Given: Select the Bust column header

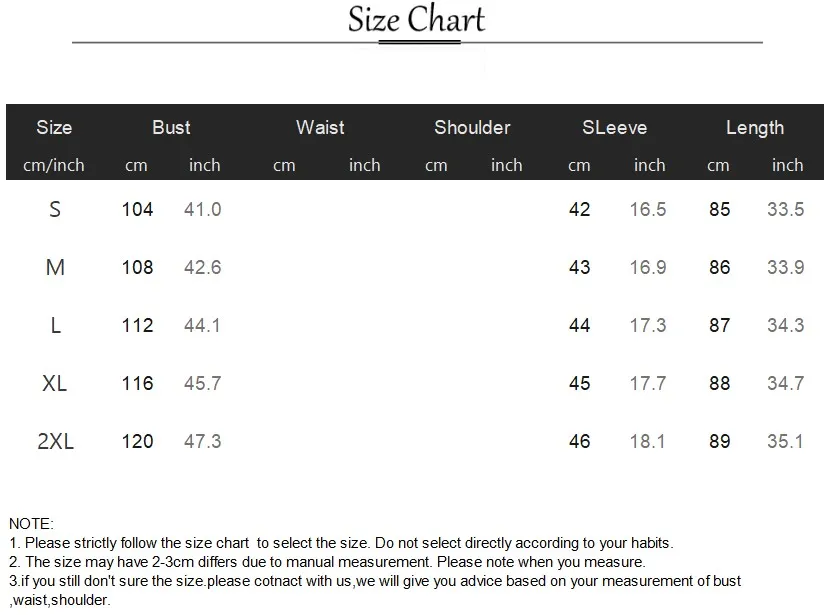Looking at the screenshot, I should click(171, 127).
